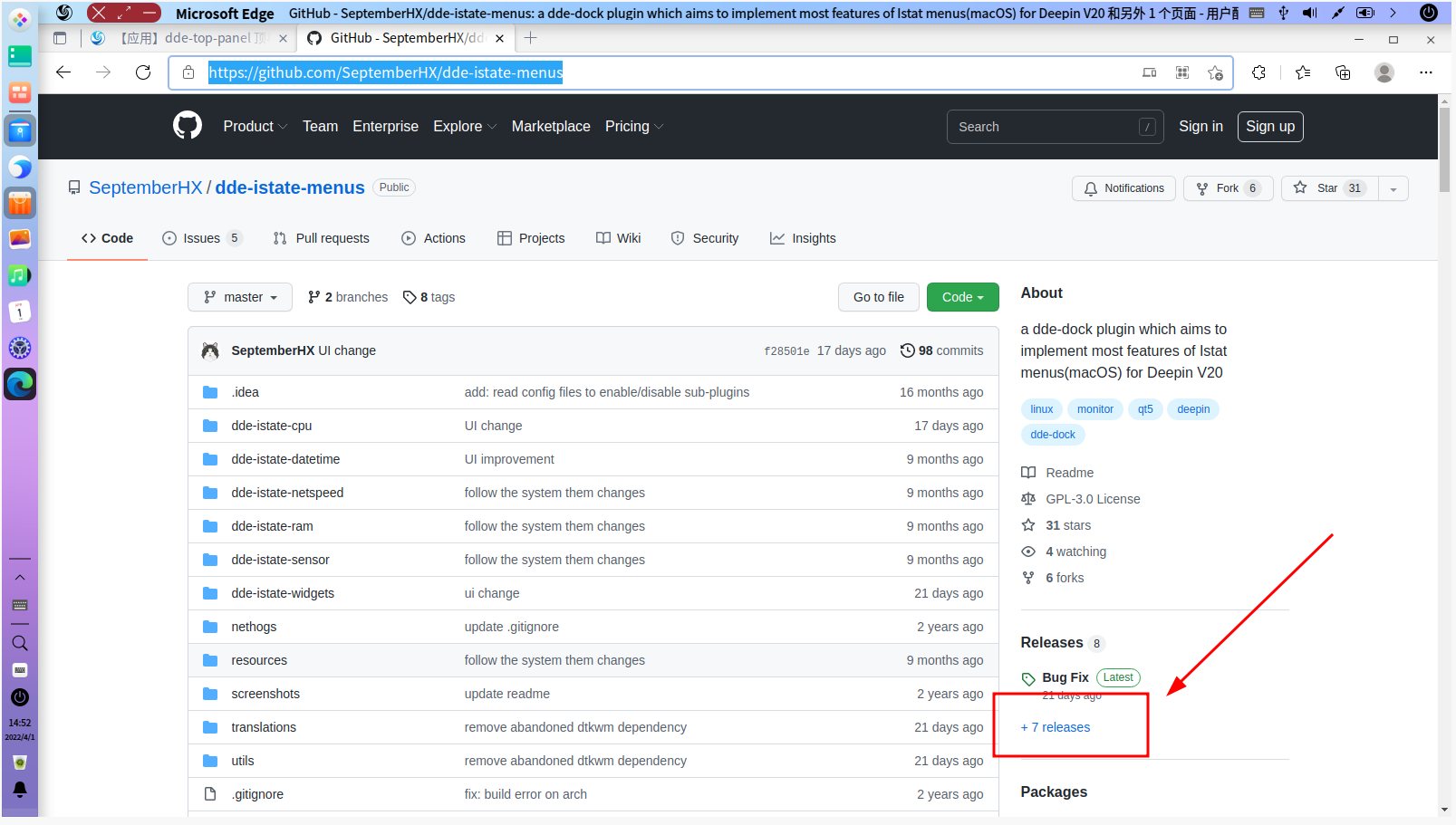View the Security tab
The image size is (1456, 825).
[x=705, y=238]
